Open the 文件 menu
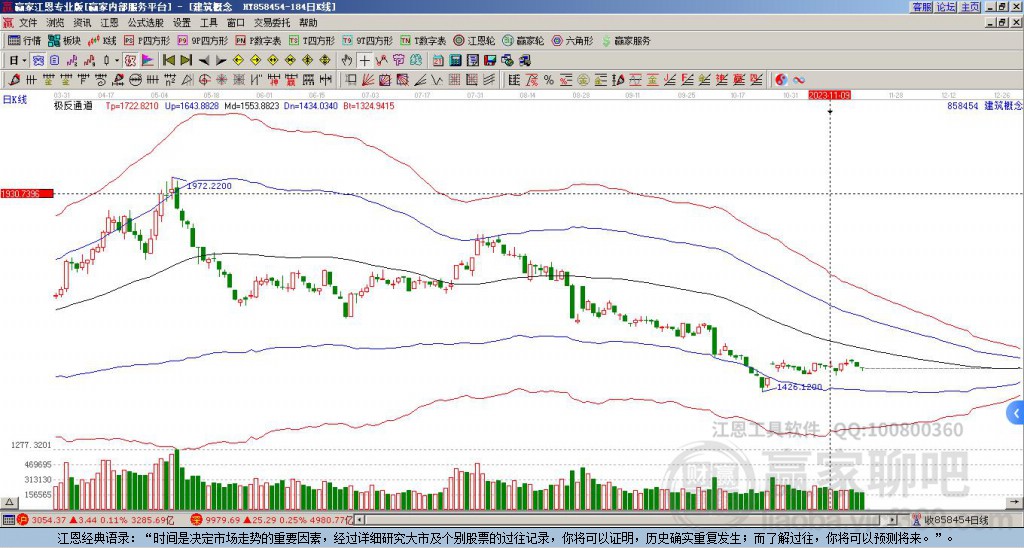The height and width of the screenshot is (548, 1024). click(x=28, y=23)
